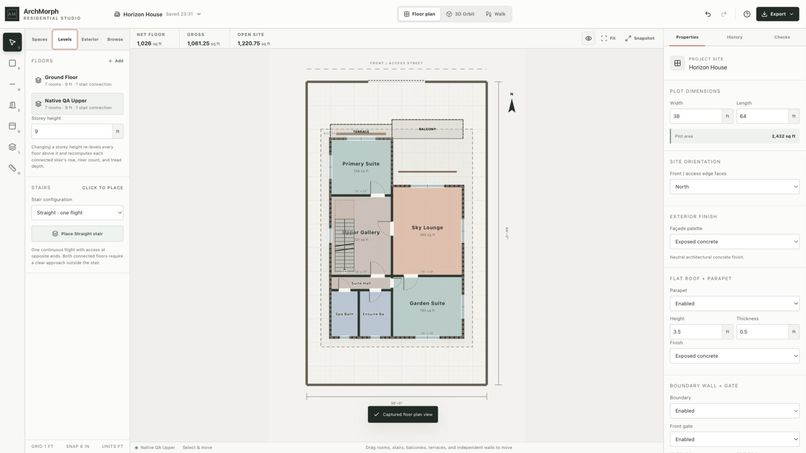Click the Open Site 1,220.75 value
The image size is (806, 453).
pos(253,44)
